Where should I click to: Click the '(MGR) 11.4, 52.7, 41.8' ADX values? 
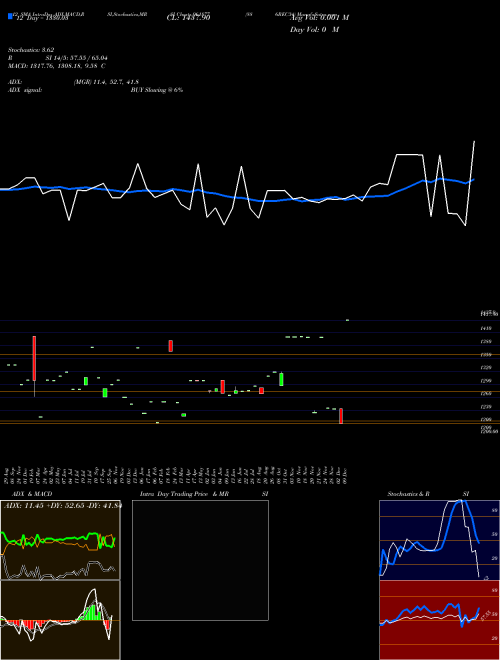(106, 82)
